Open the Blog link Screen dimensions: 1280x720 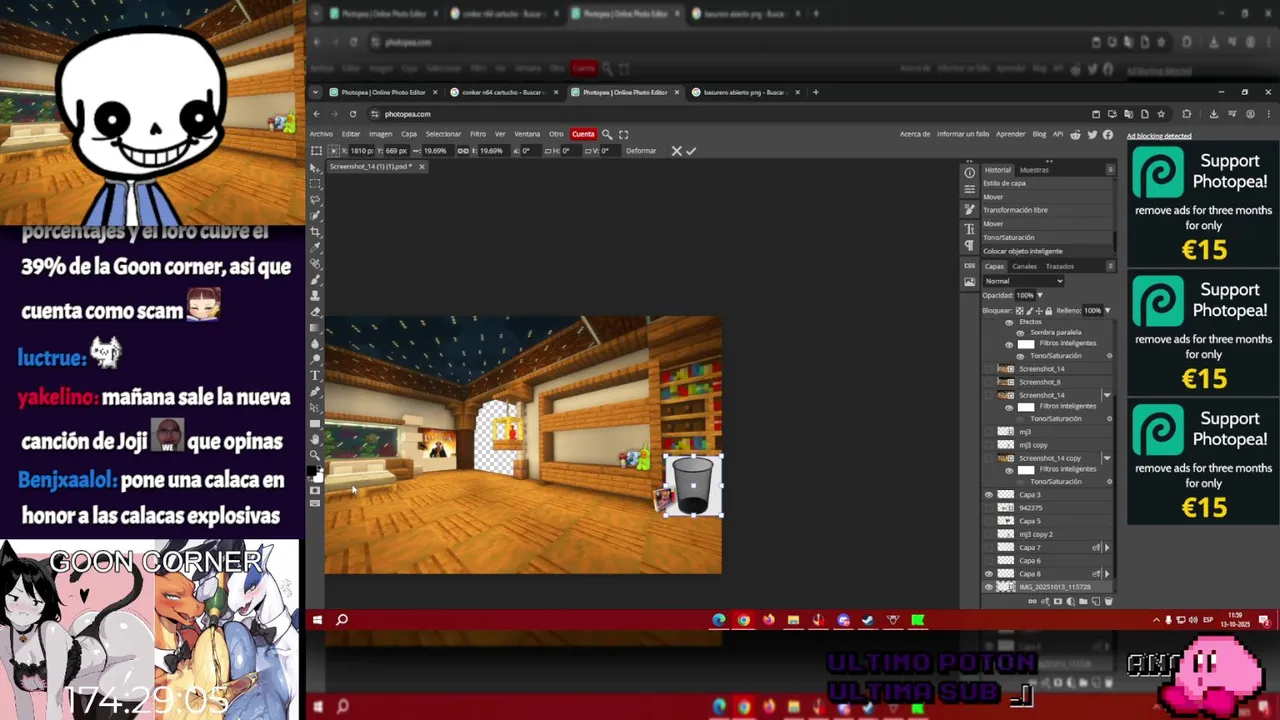click(1039, 134)
